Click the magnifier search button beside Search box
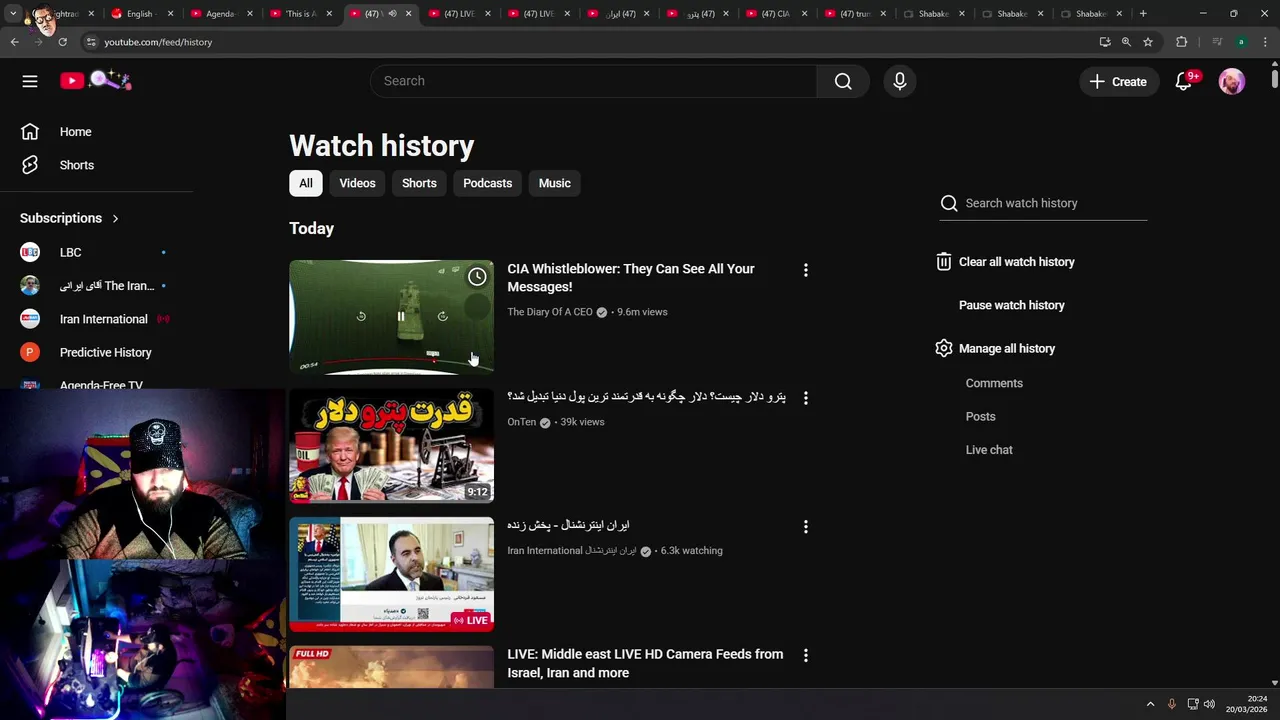This screenshot has width=1280, height=720. 843,81
